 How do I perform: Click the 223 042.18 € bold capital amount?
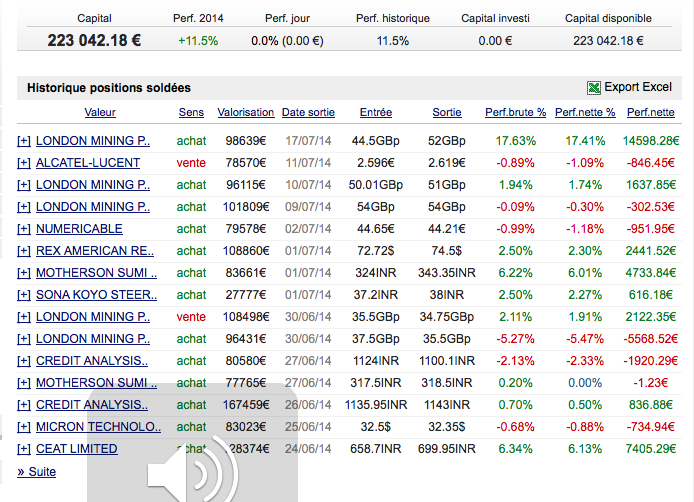click(x=94, y=41)
